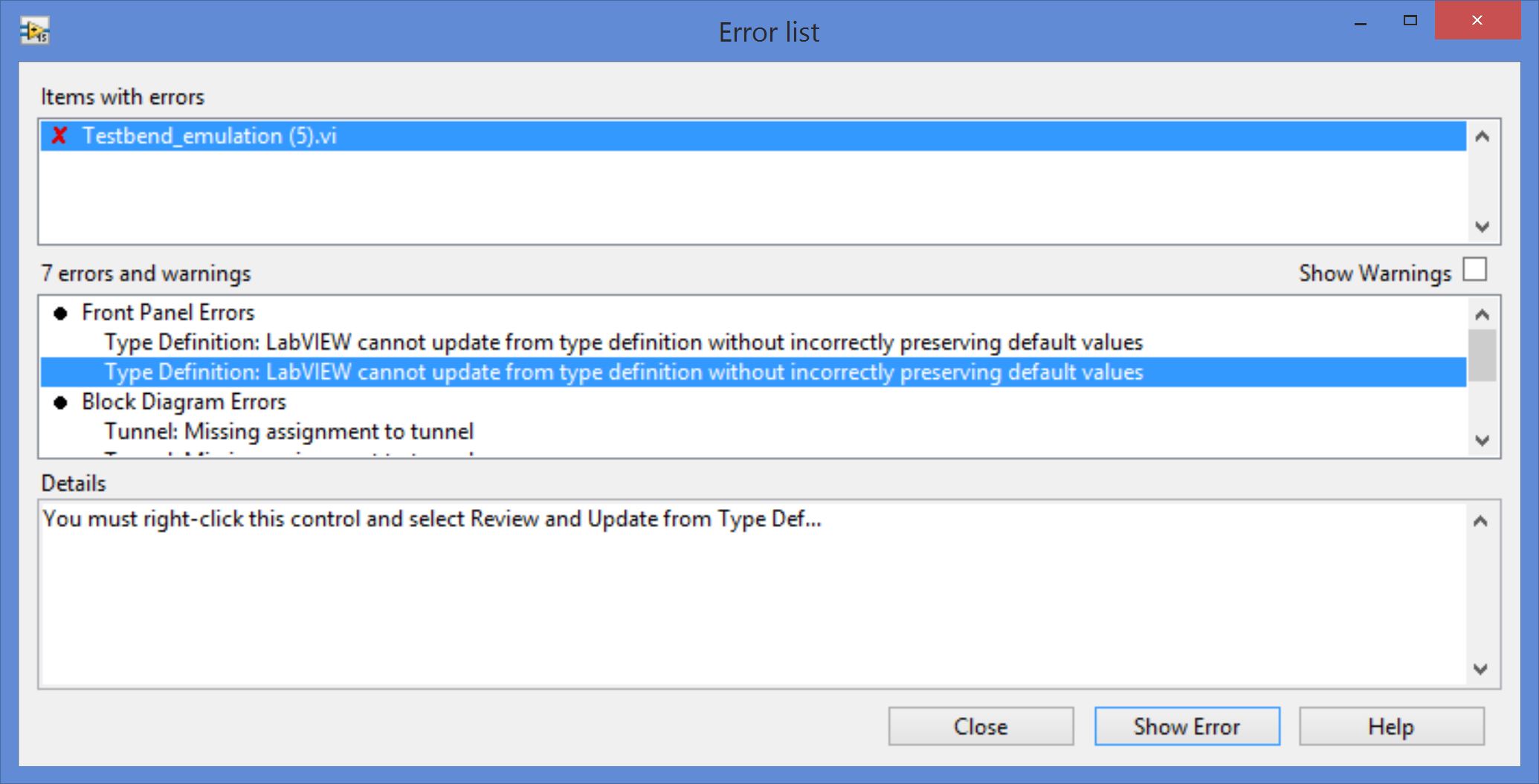The width and height of the screenshot is (1539, 784).
Task: Click inside the Details text area
Action: point(751,595)
